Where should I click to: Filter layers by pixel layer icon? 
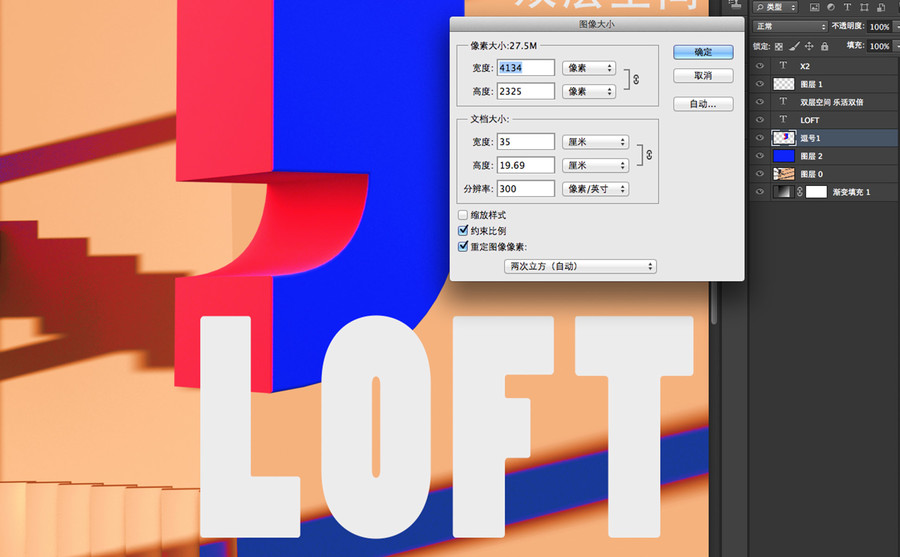[814, 7]
